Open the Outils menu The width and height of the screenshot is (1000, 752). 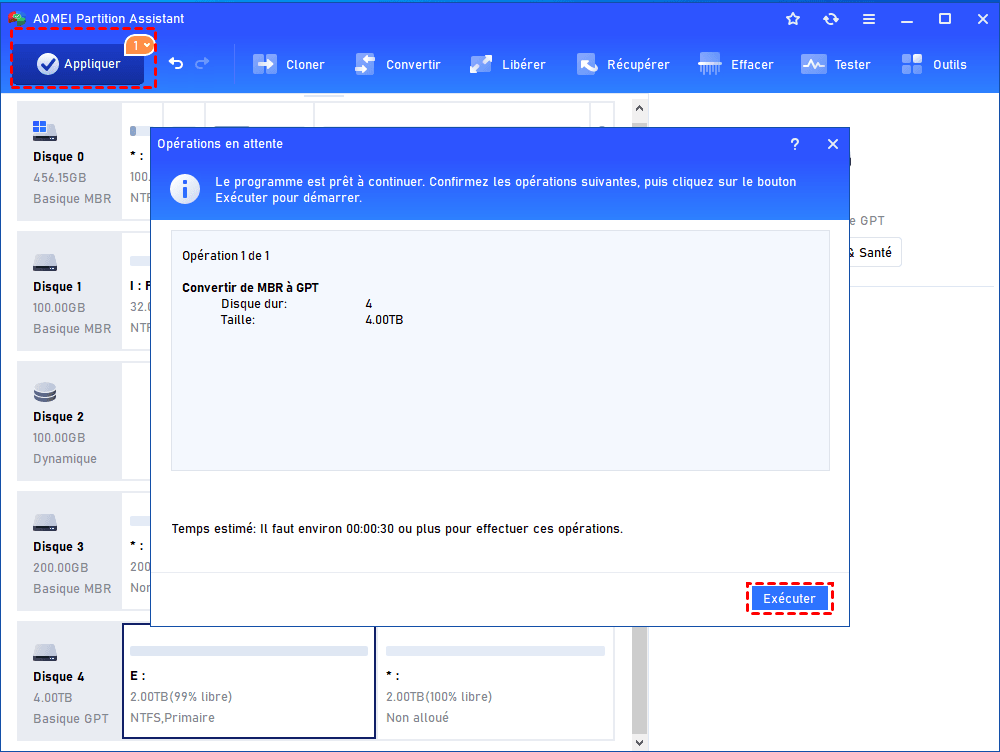click(934, 64)
